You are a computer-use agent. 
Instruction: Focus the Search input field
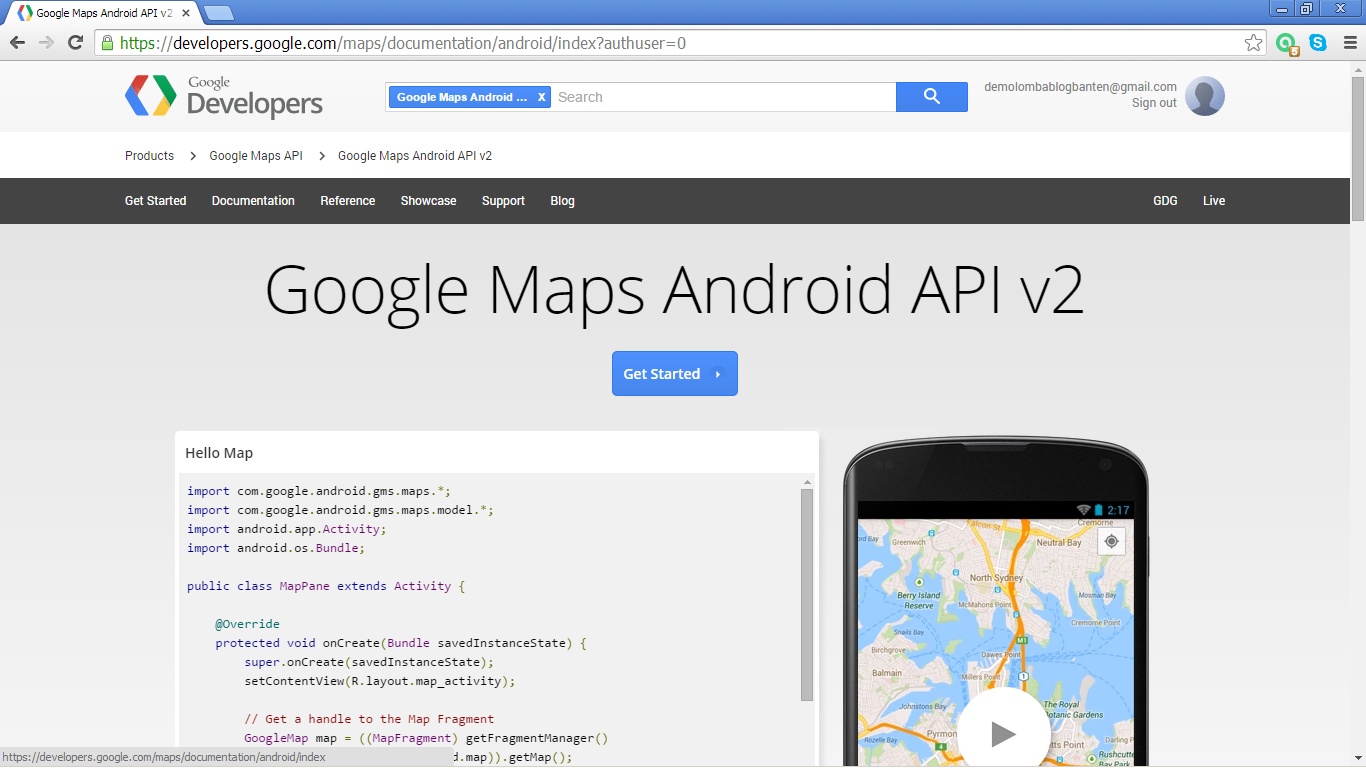724,97
